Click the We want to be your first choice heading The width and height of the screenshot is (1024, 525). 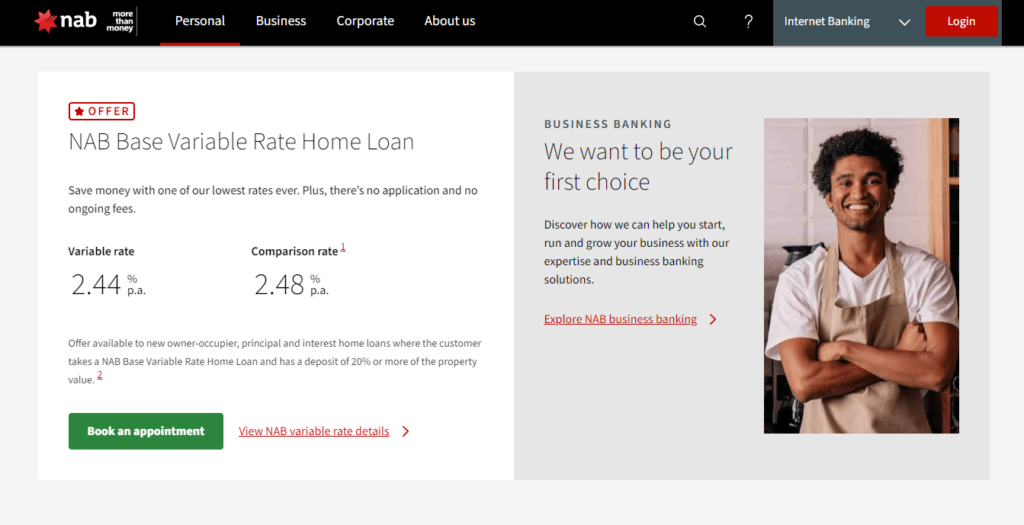click(638, 167)
